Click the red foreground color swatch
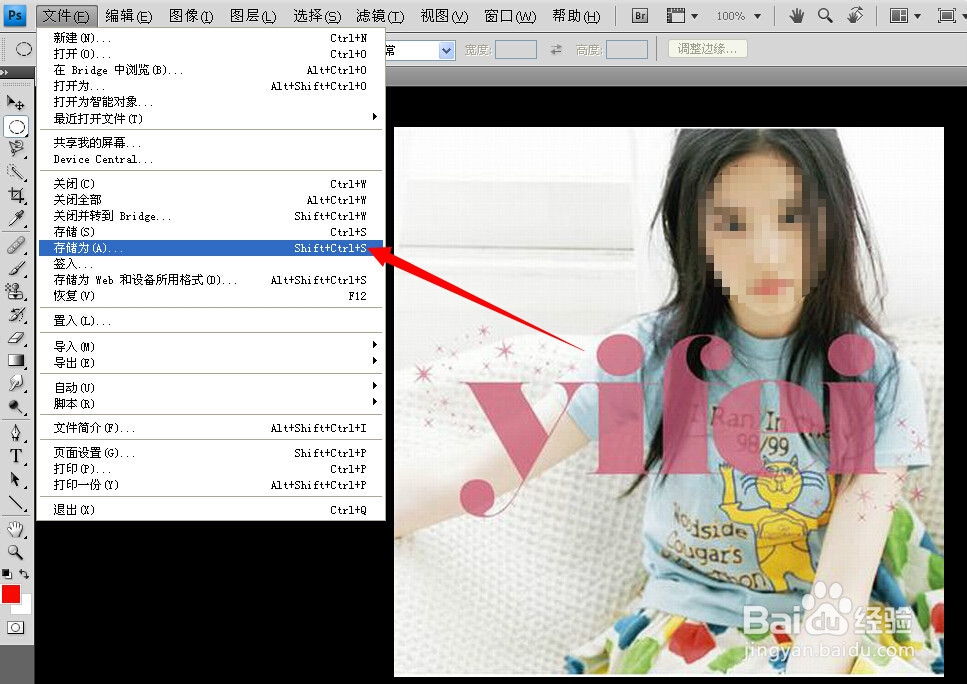 tap(10, 593)
